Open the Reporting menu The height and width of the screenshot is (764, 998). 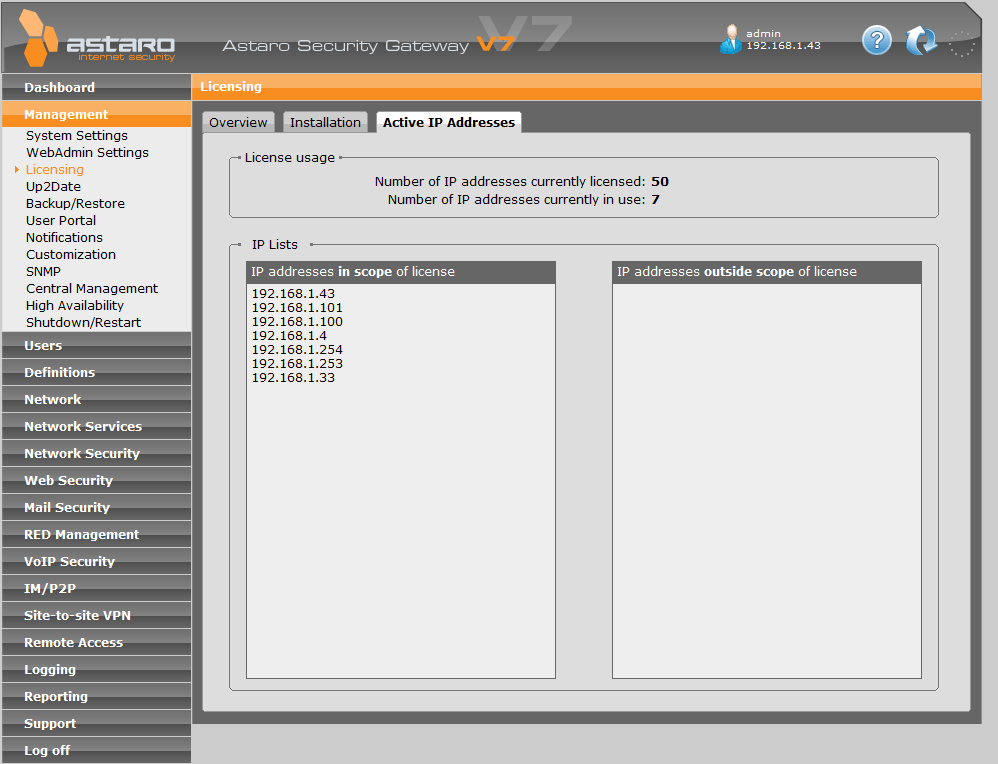pyautogui.click(x=97, y=697)
